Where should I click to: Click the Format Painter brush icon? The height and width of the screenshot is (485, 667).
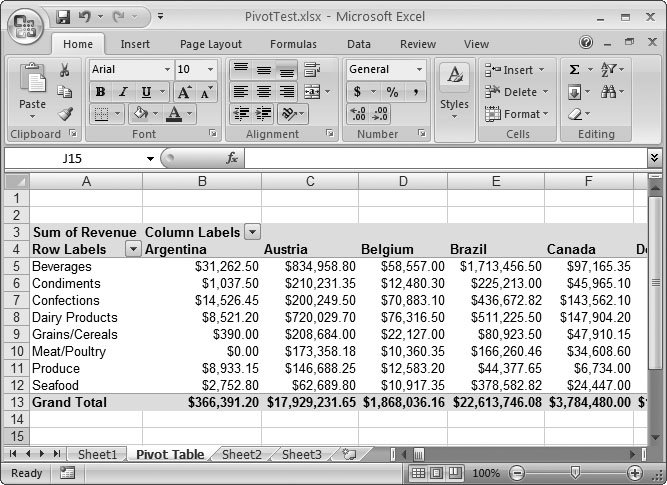pyautogui.click(x=64, y=115)
